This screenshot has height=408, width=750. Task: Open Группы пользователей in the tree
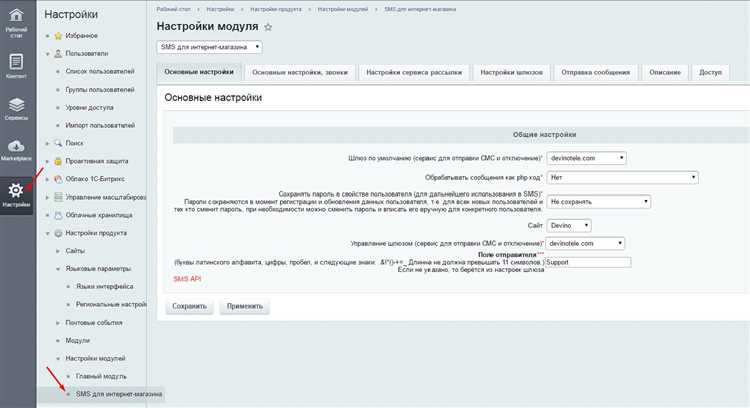click(100, 90)
